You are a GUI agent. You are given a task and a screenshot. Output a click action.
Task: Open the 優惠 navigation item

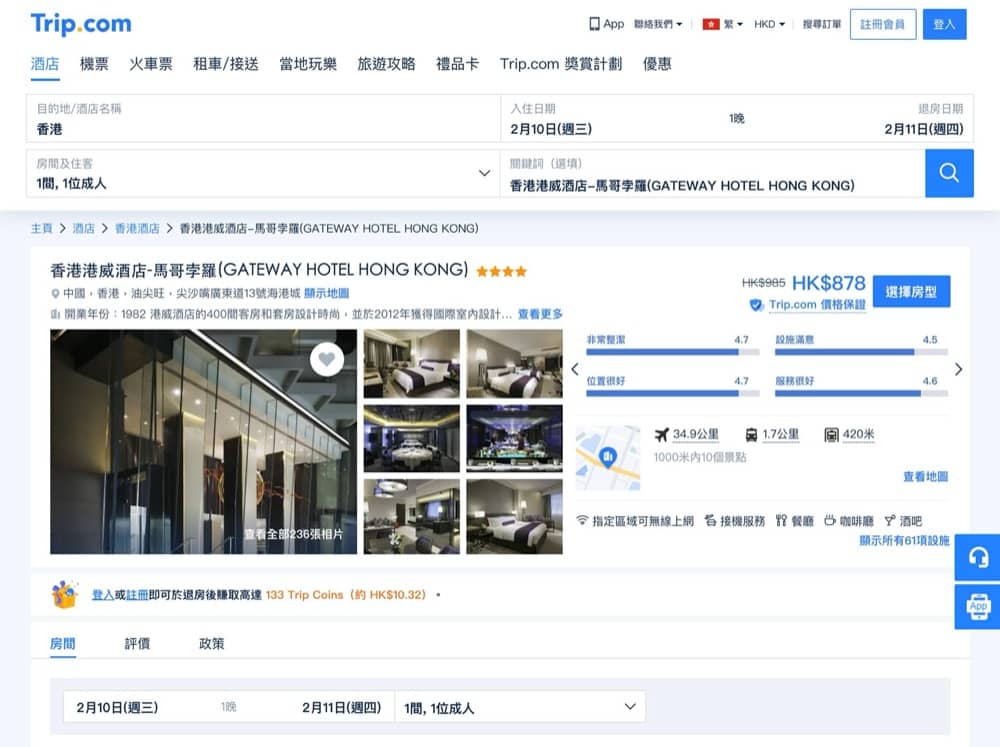657,64
